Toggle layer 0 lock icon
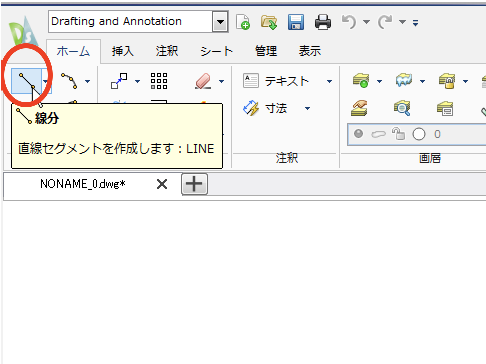This screenshot has height=364, width=486. [x=398, y=134]
